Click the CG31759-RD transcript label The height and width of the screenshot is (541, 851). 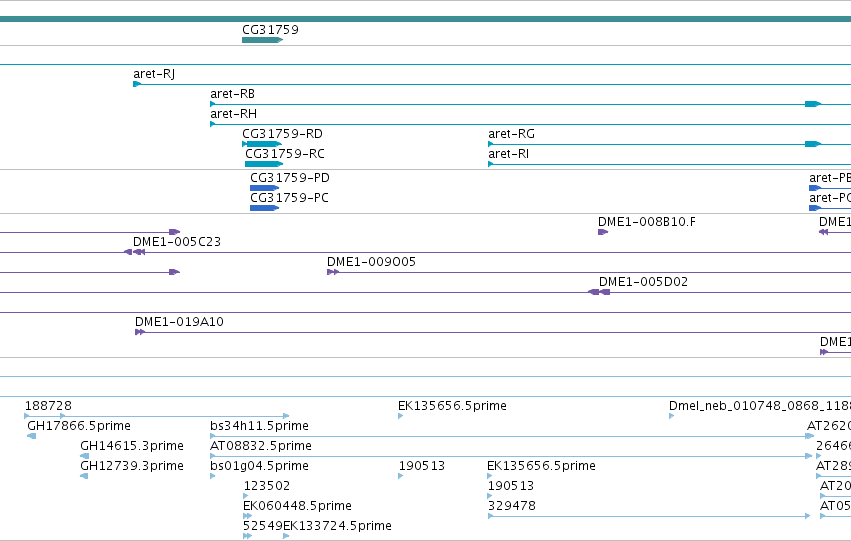[282, 134]
